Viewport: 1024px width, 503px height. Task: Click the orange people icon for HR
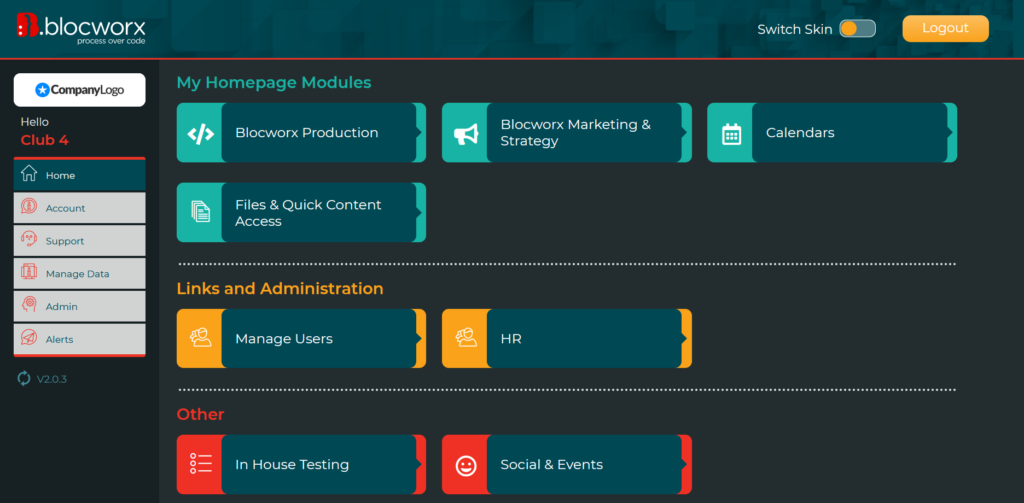466,338
